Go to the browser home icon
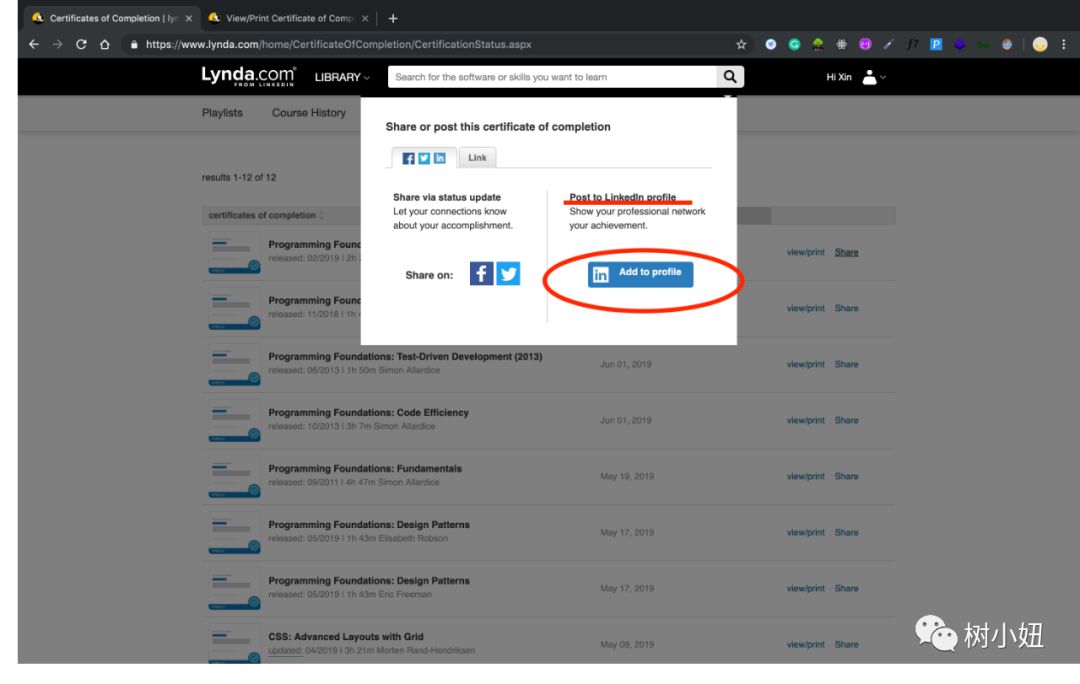1080x684 pixels. pos(105,44)
